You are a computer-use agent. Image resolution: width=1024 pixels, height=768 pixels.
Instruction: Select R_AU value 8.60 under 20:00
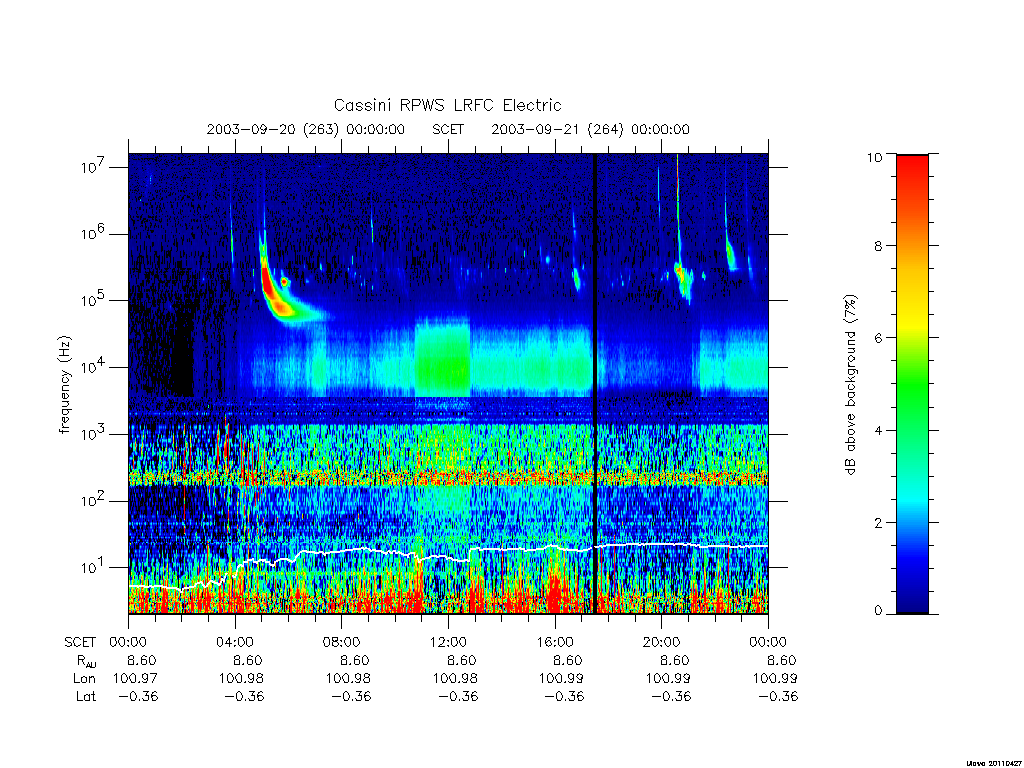675,660
